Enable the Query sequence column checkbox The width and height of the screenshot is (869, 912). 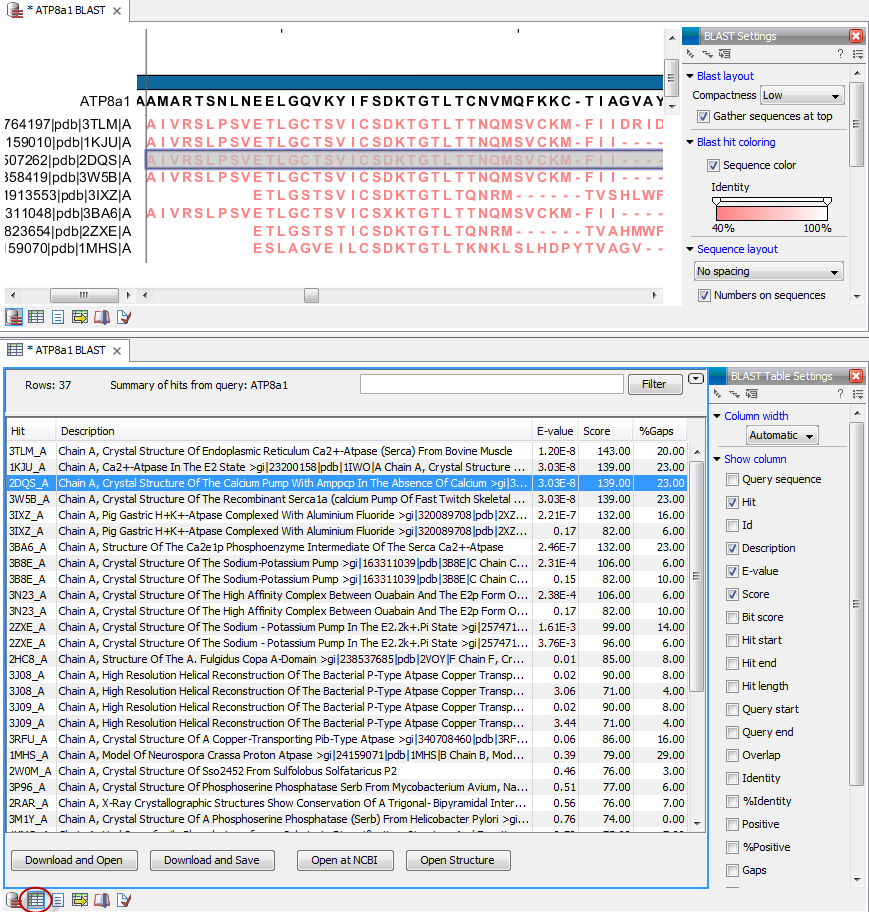click(730, 478)
